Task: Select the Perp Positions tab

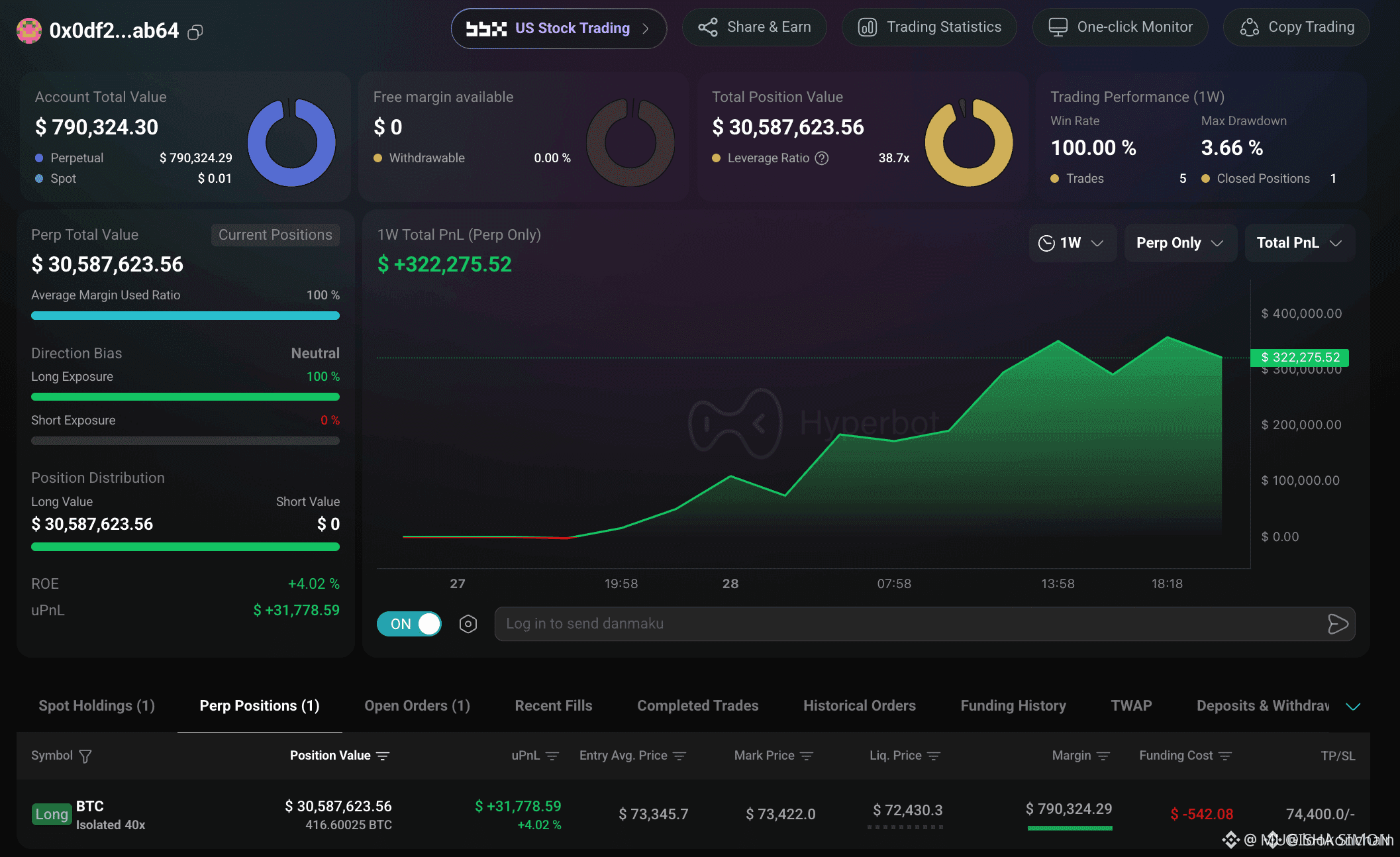Action: pyautogui.click(x=260, y=706)
